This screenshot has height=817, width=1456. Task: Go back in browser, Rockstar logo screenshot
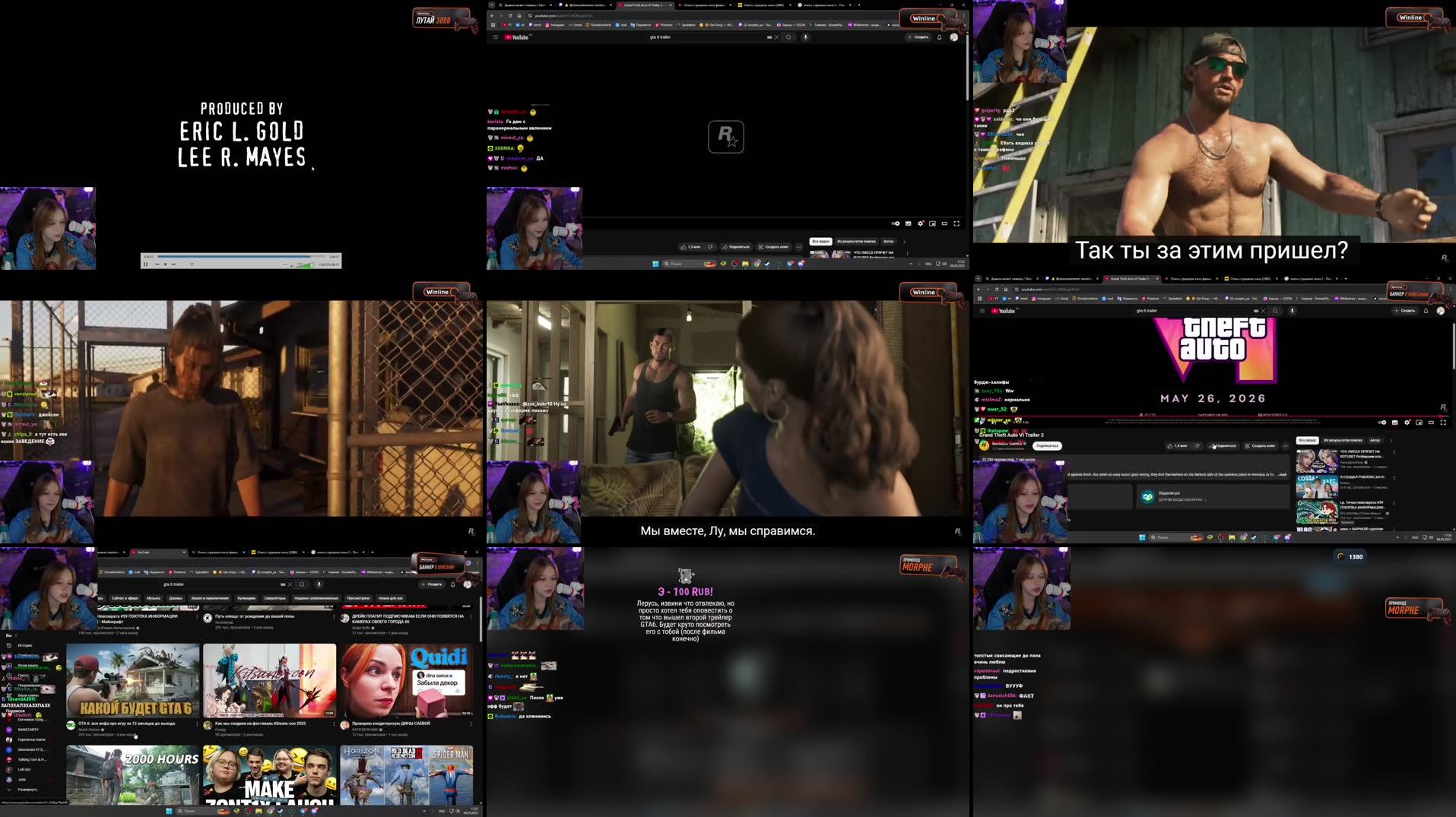click(x=492, y=15)
